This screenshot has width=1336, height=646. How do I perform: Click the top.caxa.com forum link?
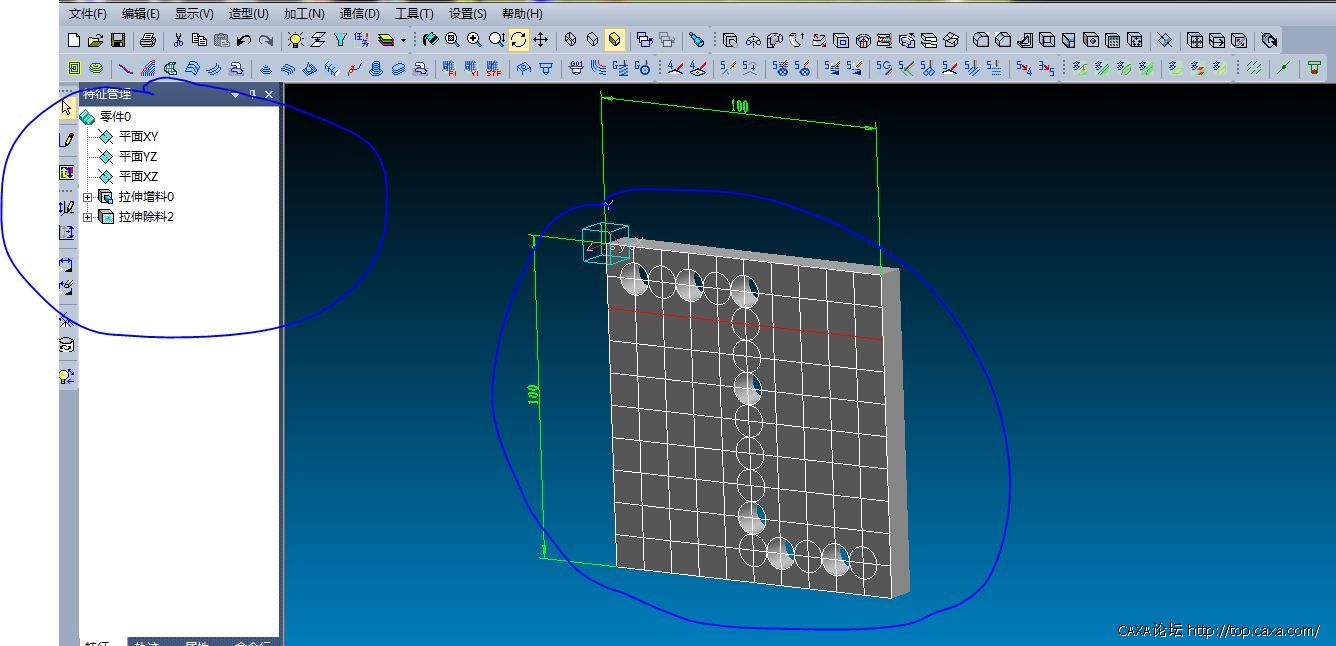[x=1253, y=631]
